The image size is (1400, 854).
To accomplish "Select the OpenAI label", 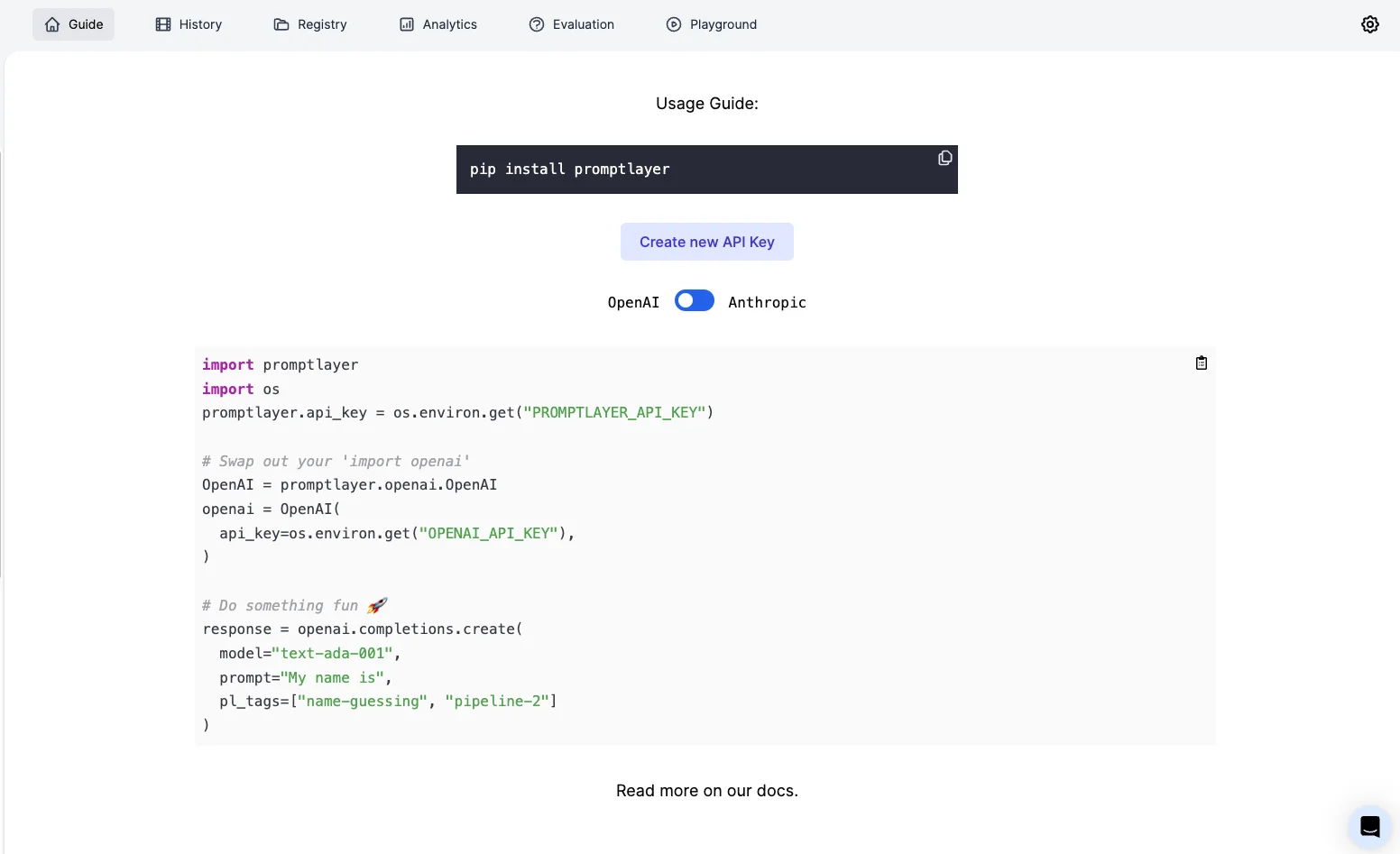I will (x=633, y=302).
